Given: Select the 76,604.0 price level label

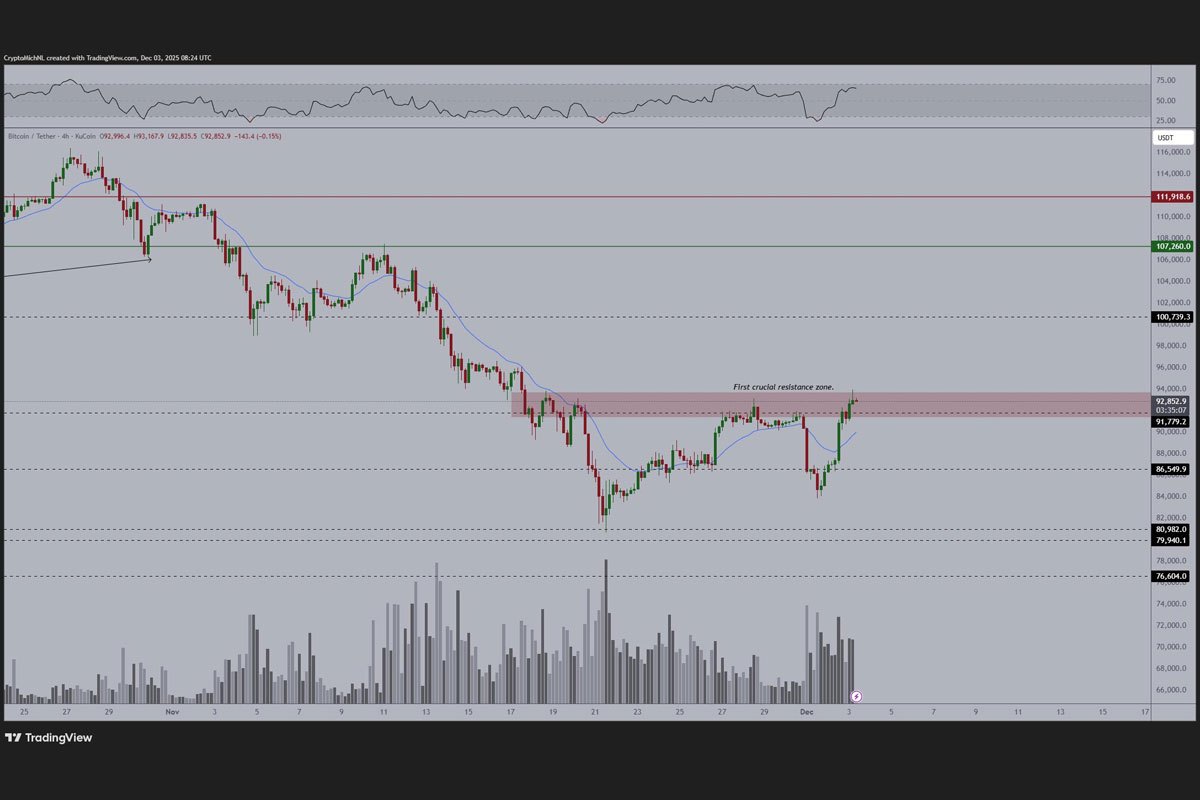Looking at the screenshot, I should [x=1173, y=576].
